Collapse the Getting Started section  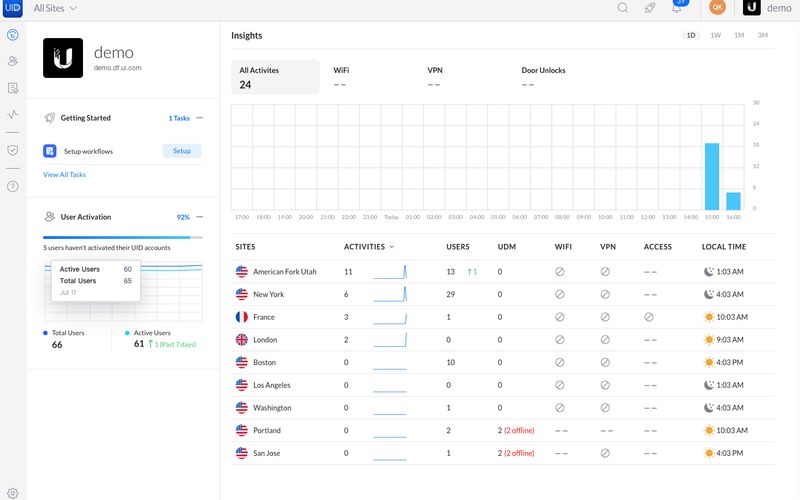pyautogui.click(x=199, y=118)
